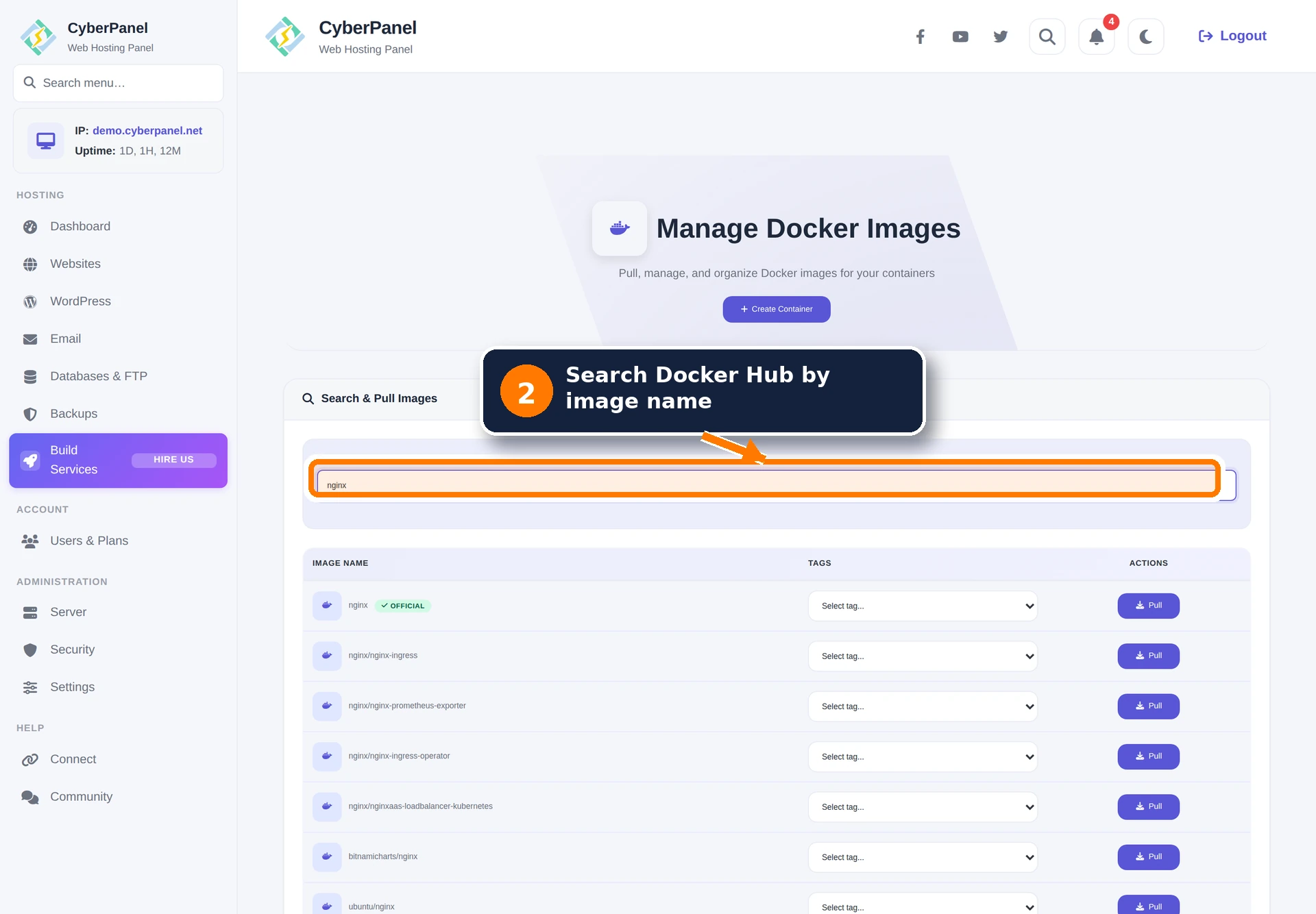Screen dimensions: 1316x914
Task: Pull the nginx/nginxaas-loadbalancer-kubernetes image
Action: click(x=1149, y=806)
